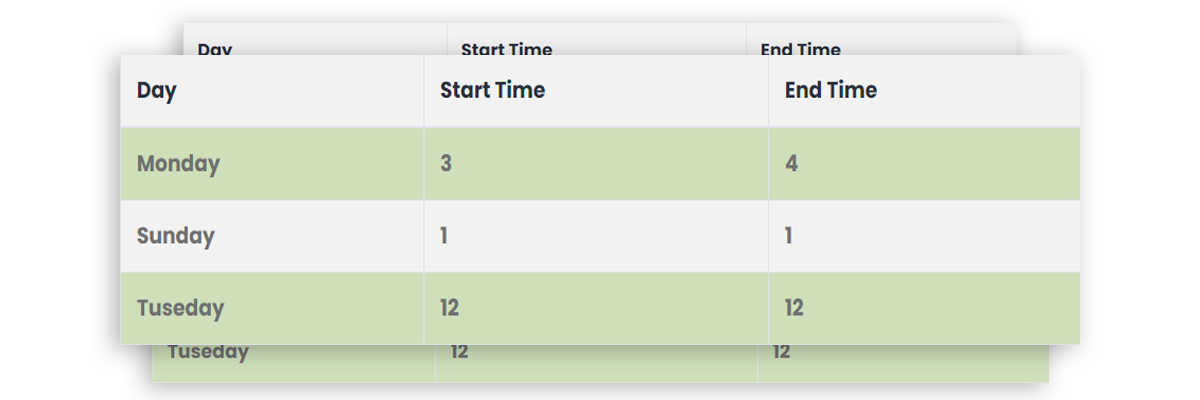This screenshot has width=1200, height=400.
Task: Click background bottom row's Start Time 12
Action: [x=459, y=353]
